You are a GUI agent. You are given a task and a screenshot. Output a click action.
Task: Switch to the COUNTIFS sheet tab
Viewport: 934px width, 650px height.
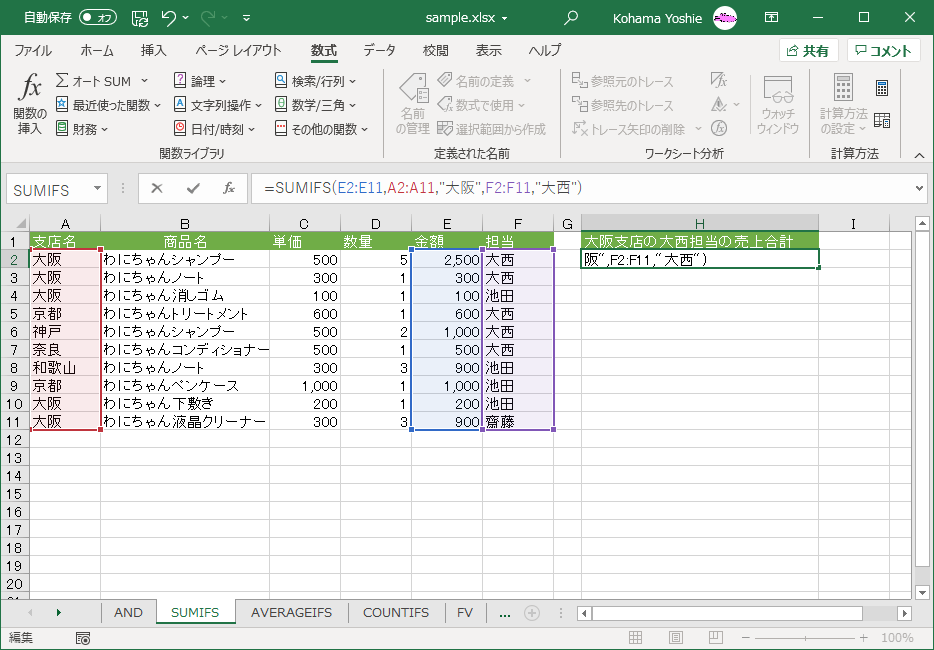(x=396, y=612)
